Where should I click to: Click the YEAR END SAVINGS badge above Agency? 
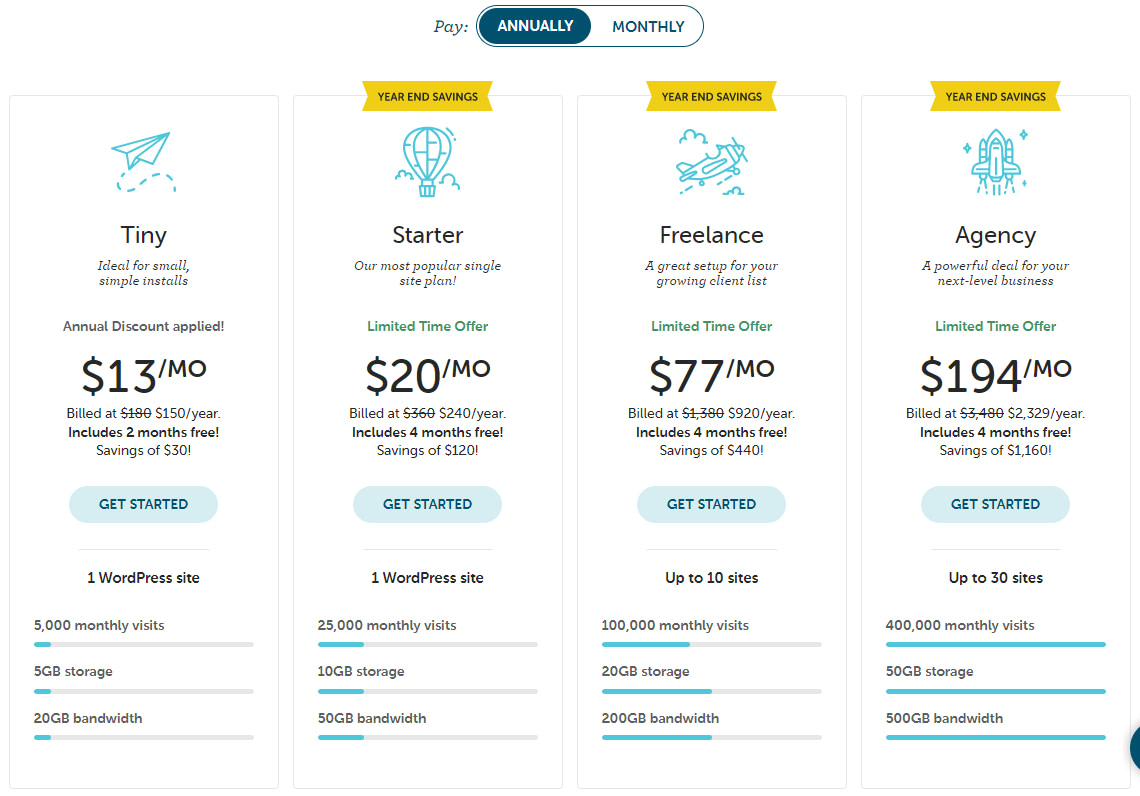(995, 95)
